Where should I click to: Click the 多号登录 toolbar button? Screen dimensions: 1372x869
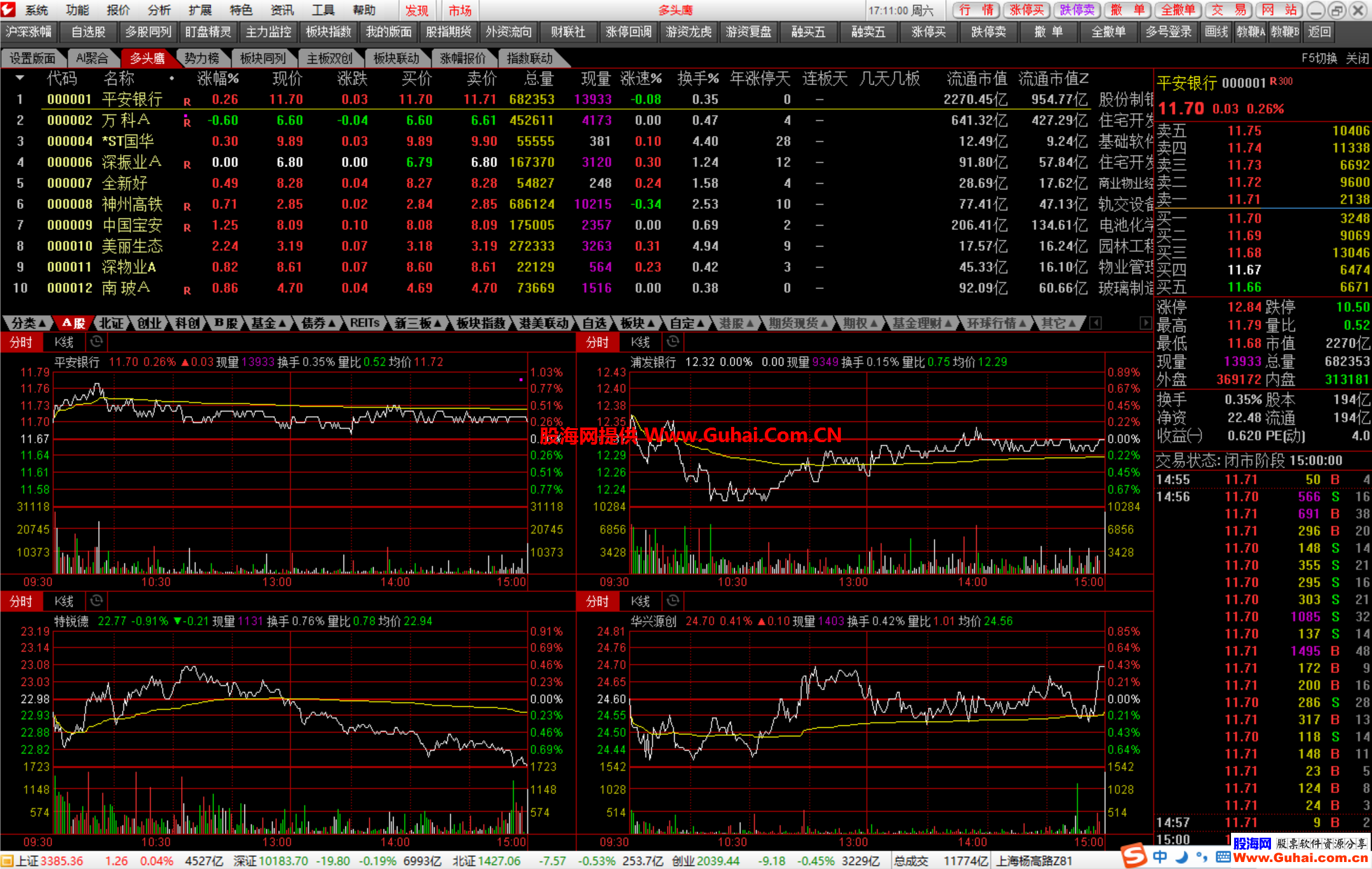click(1169, 32)
